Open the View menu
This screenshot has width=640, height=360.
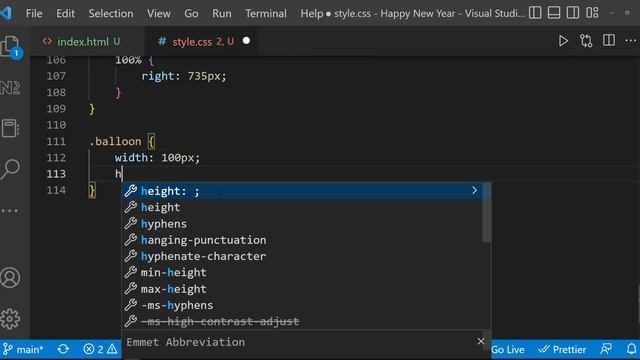click(x=159, y=13)
